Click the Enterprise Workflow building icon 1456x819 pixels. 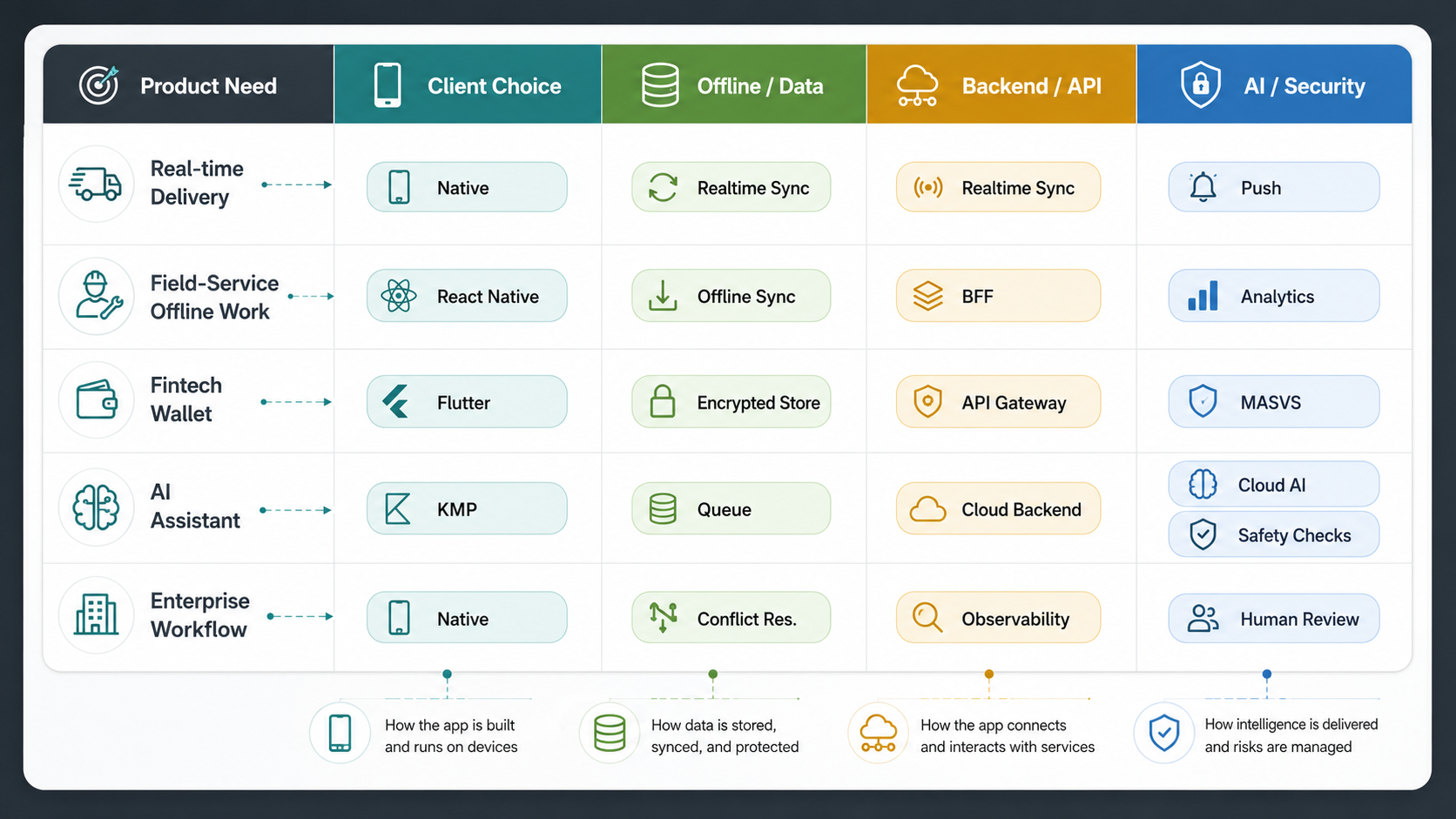tap(96, 614)
